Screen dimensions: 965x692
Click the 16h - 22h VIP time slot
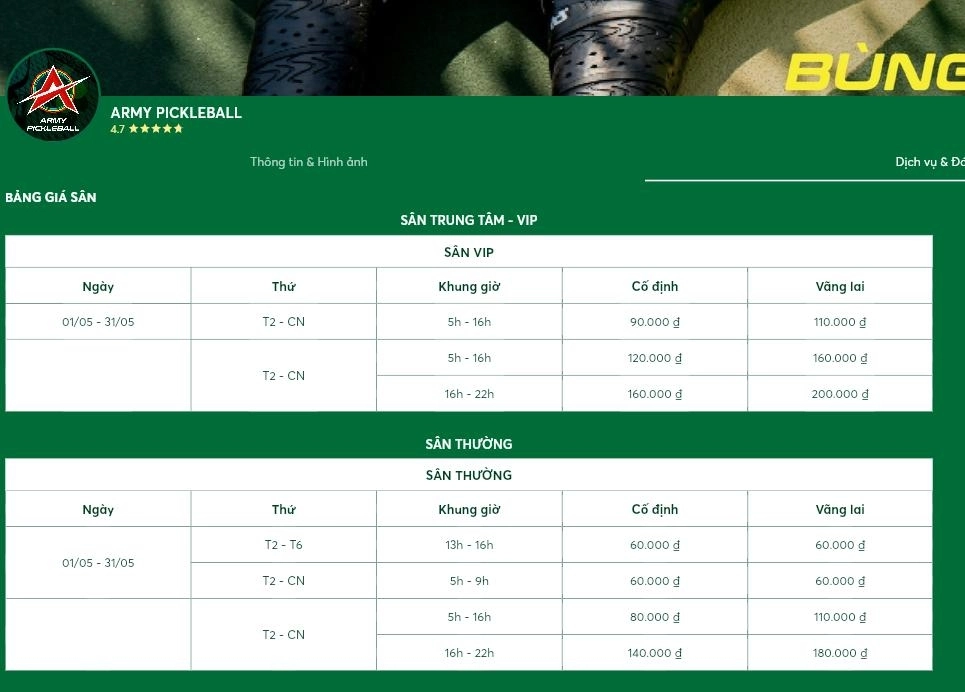[469, 394]
